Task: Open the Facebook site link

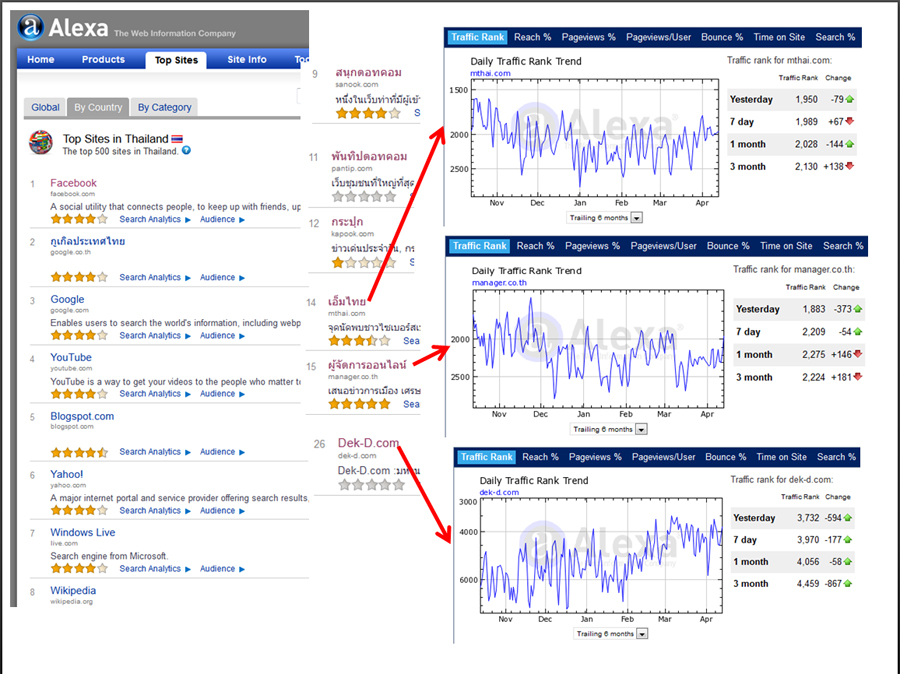Action: [x=73, y=183]
